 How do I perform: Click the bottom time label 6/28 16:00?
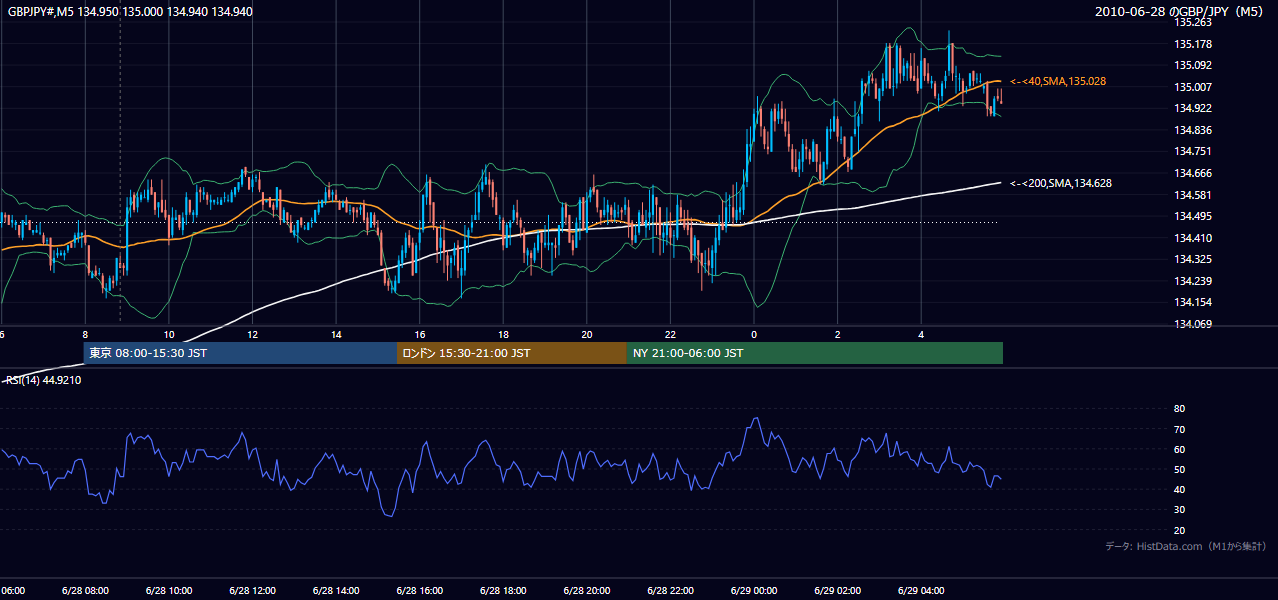[420, 591]
